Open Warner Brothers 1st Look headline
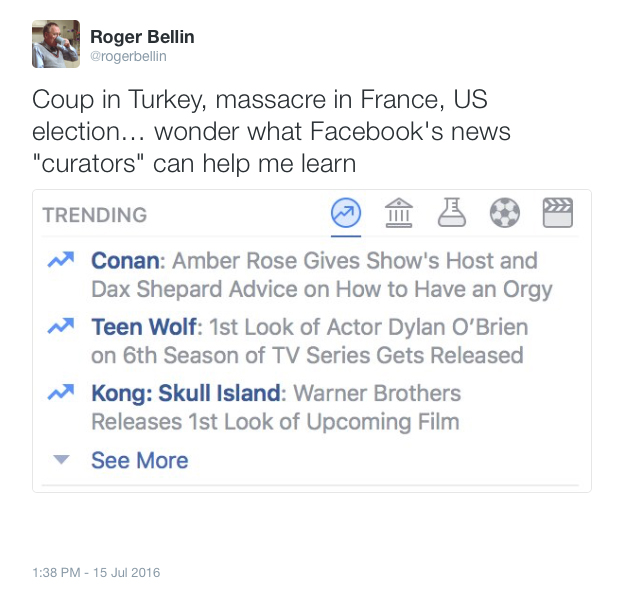Screen dimensions: 625x589 coord(276,407)
